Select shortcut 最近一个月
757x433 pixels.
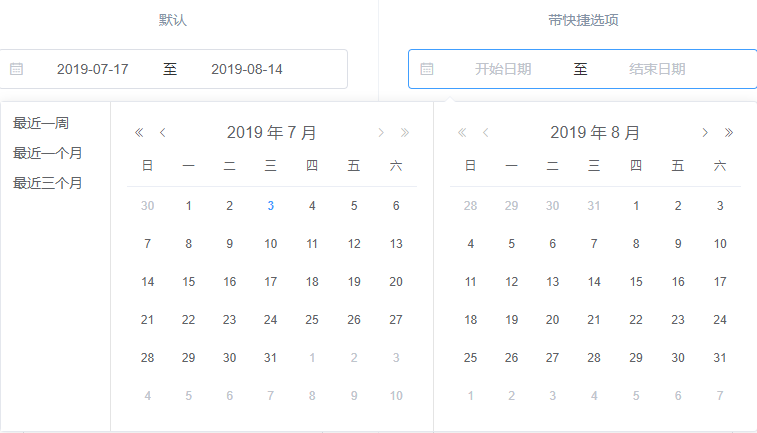pyautogui.click(x=48, y=153)
